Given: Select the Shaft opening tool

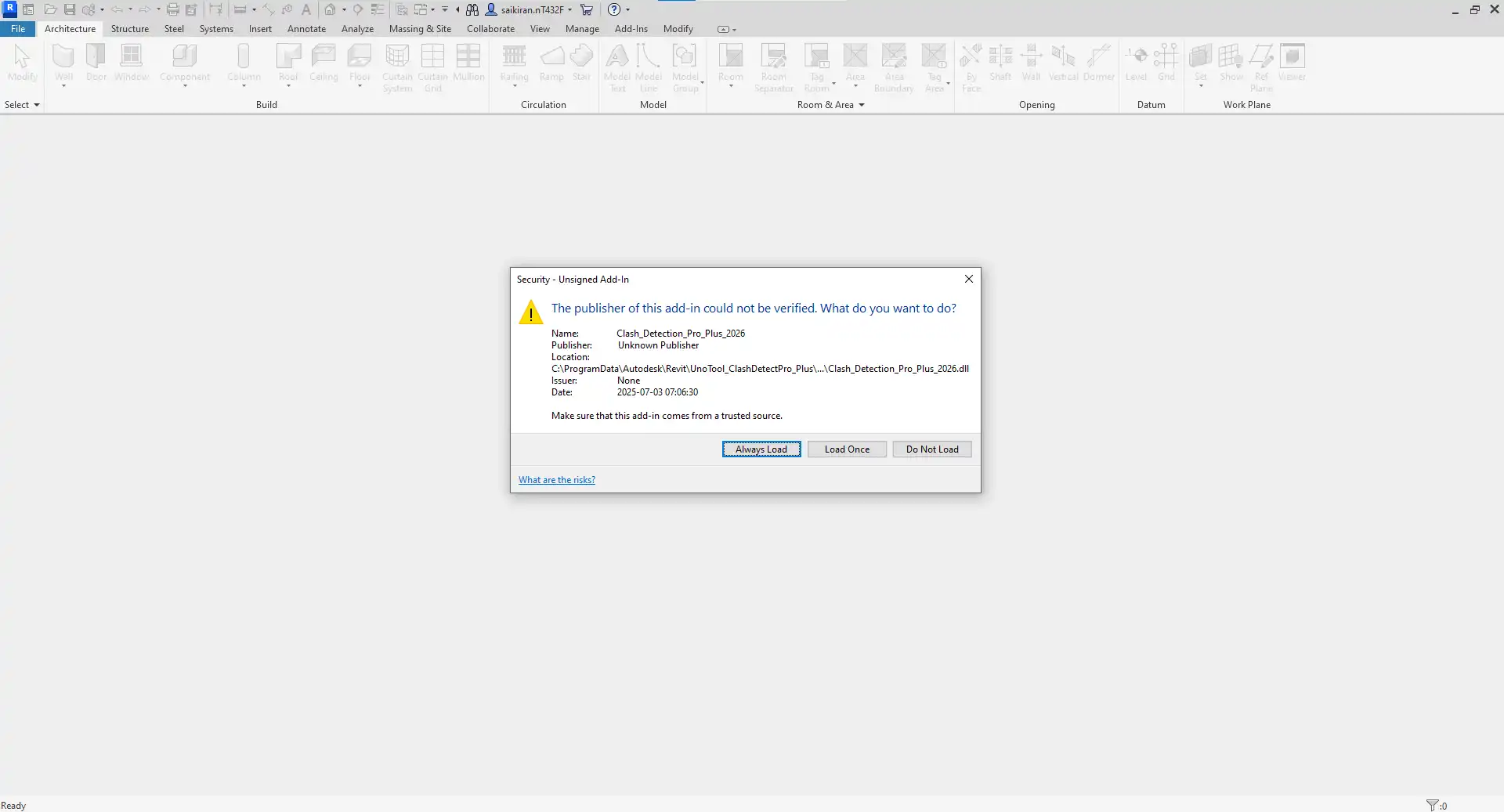Looking at the screenshot, I should pyautogui.click(x=1000, y=63).
